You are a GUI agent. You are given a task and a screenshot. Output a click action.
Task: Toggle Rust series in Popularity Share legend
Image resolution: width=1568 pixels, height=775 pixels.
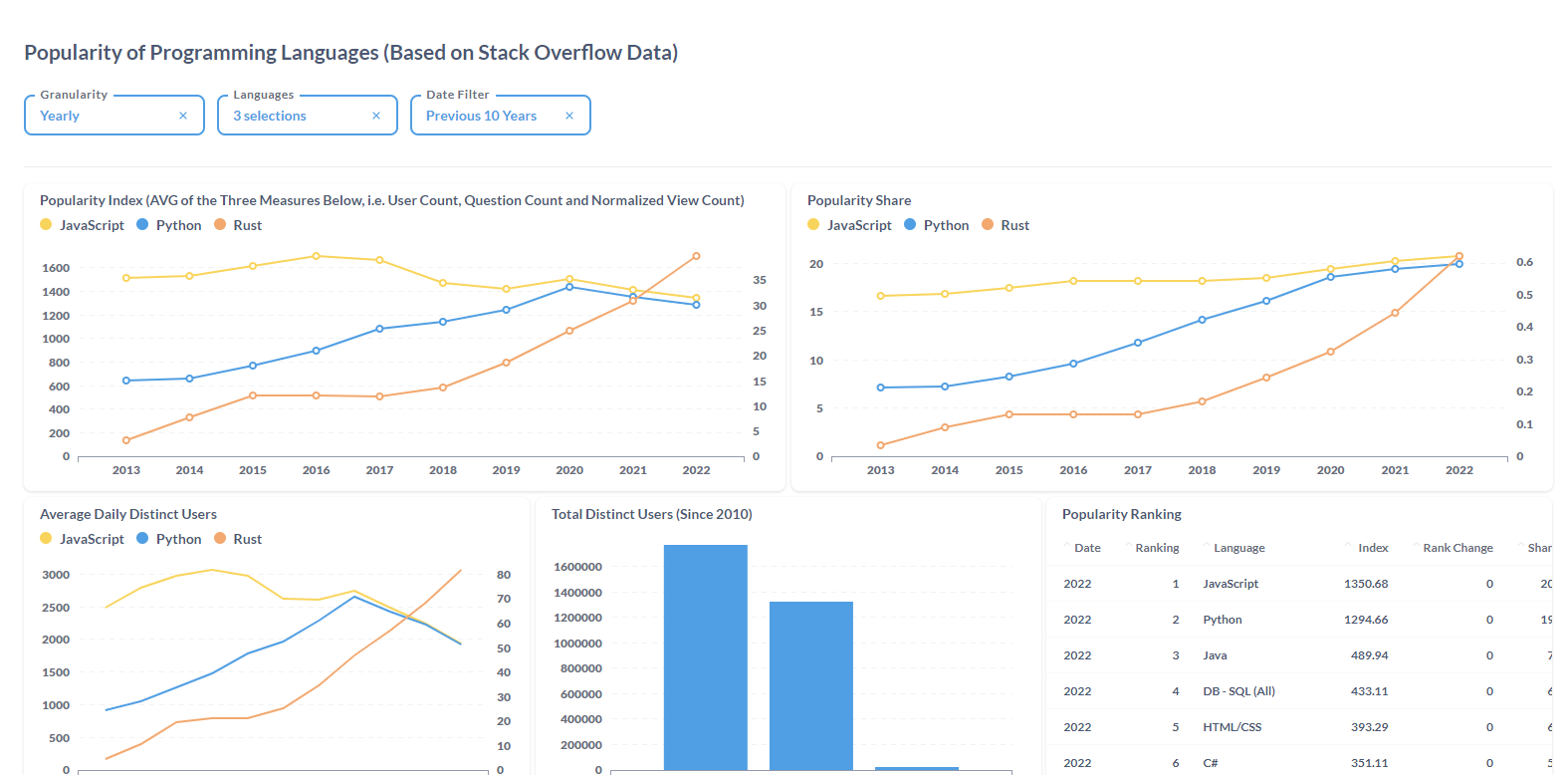1006,225
